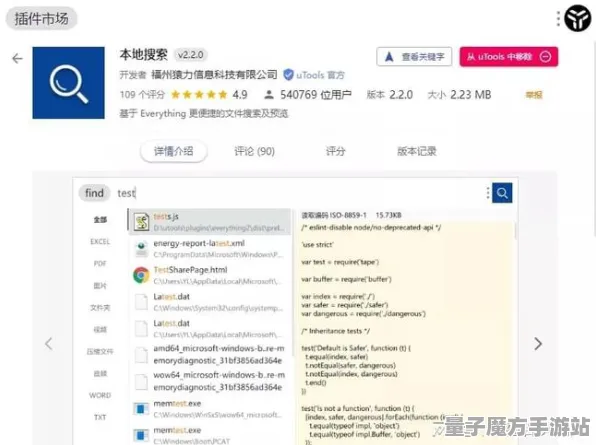Click the uTools logo avatar

(577, 18)
